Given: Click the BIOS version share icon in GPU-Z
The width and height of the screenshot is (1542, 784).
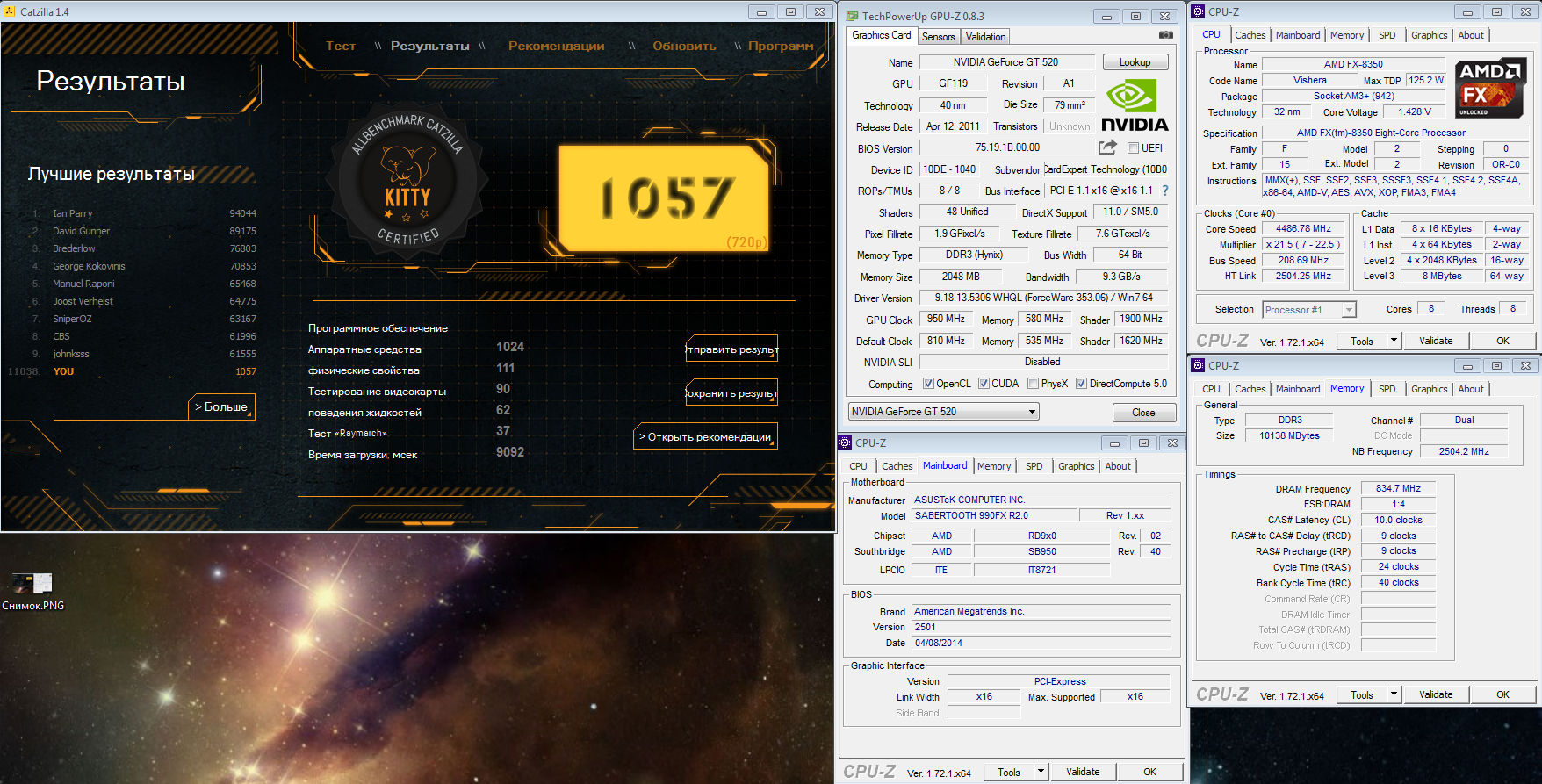Looking at the screenshot, I should tap(1108, 147).
